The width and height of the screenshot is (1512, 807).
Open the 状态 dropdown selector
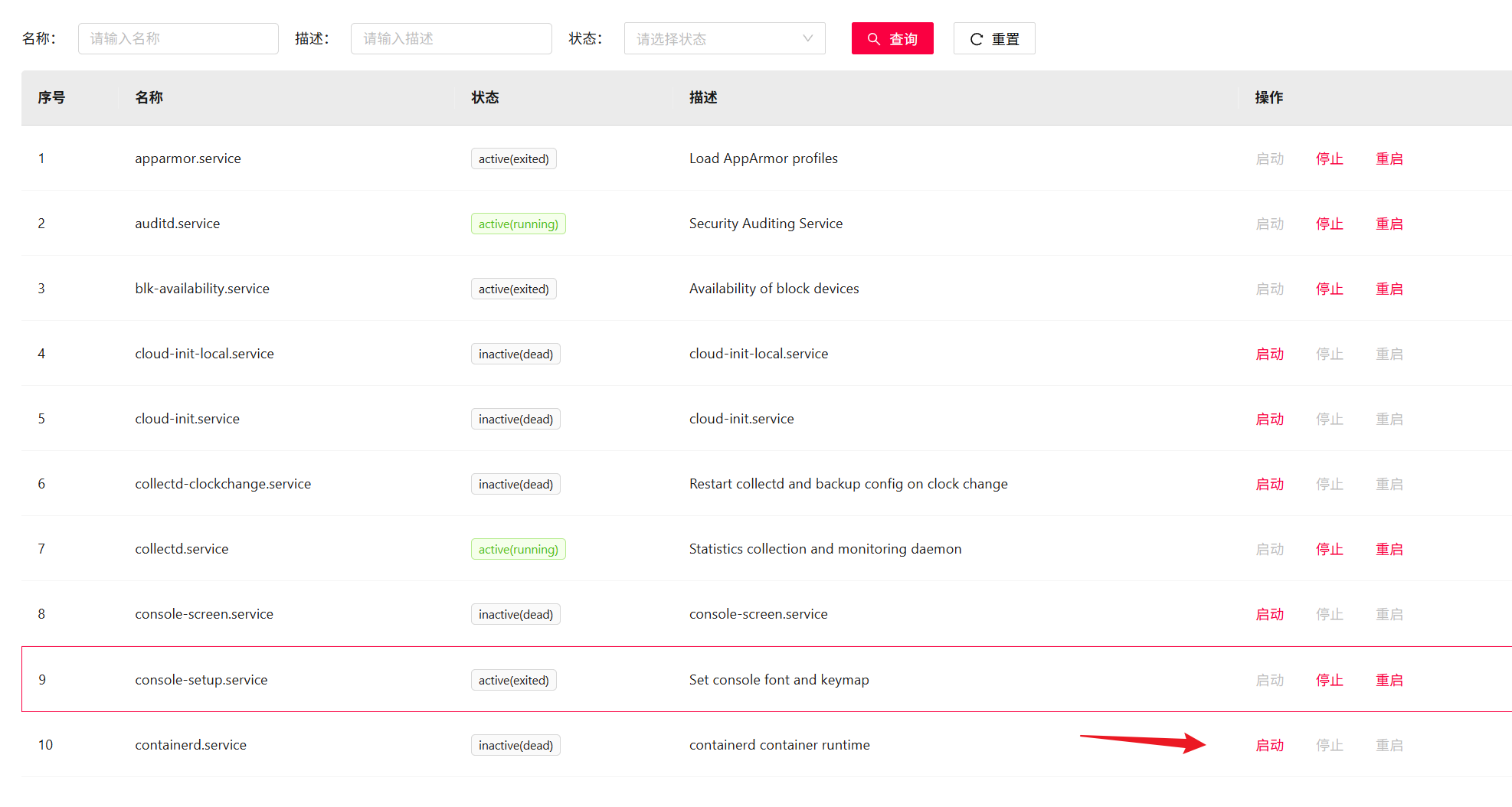[x=725, y=38]
